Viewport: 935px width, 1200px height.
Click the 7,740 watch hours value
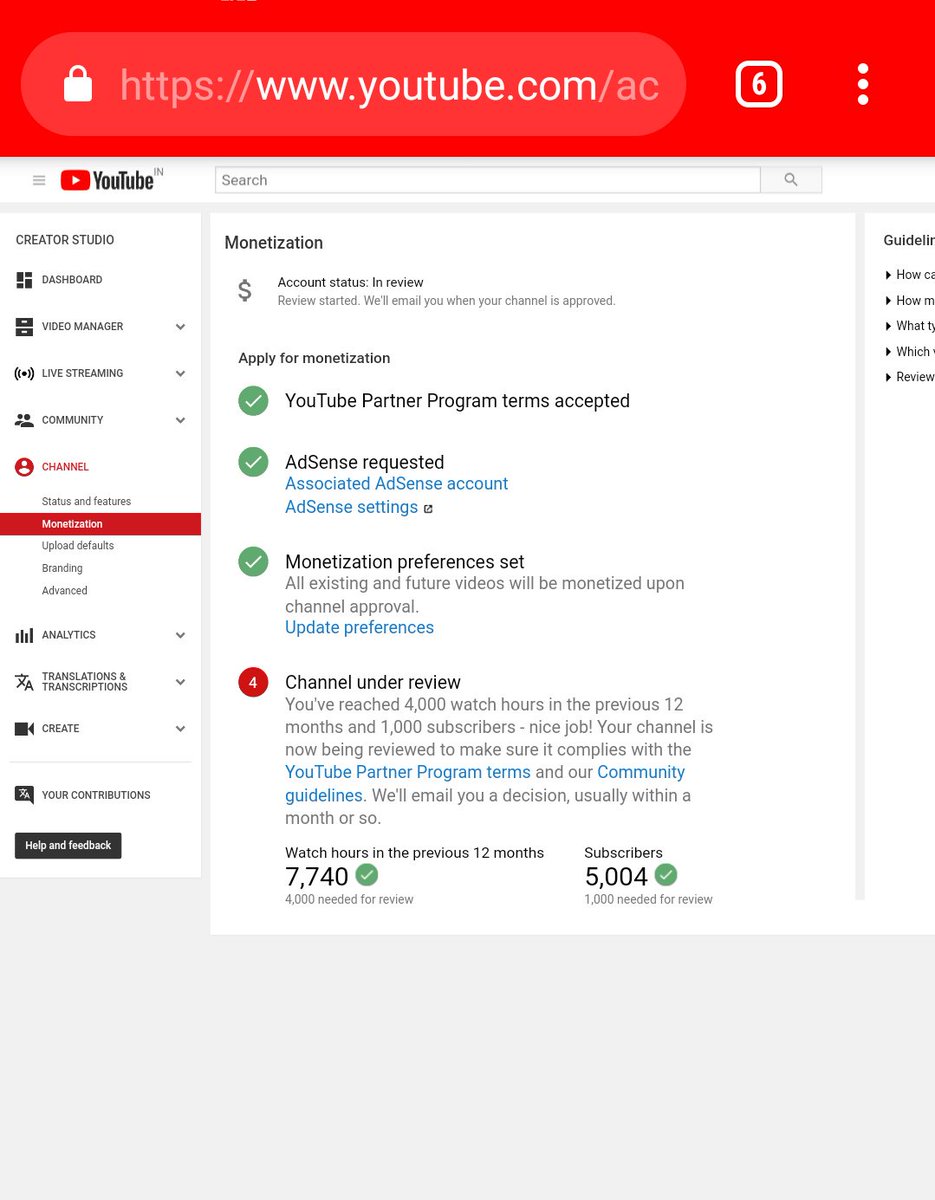pos(317,877)
